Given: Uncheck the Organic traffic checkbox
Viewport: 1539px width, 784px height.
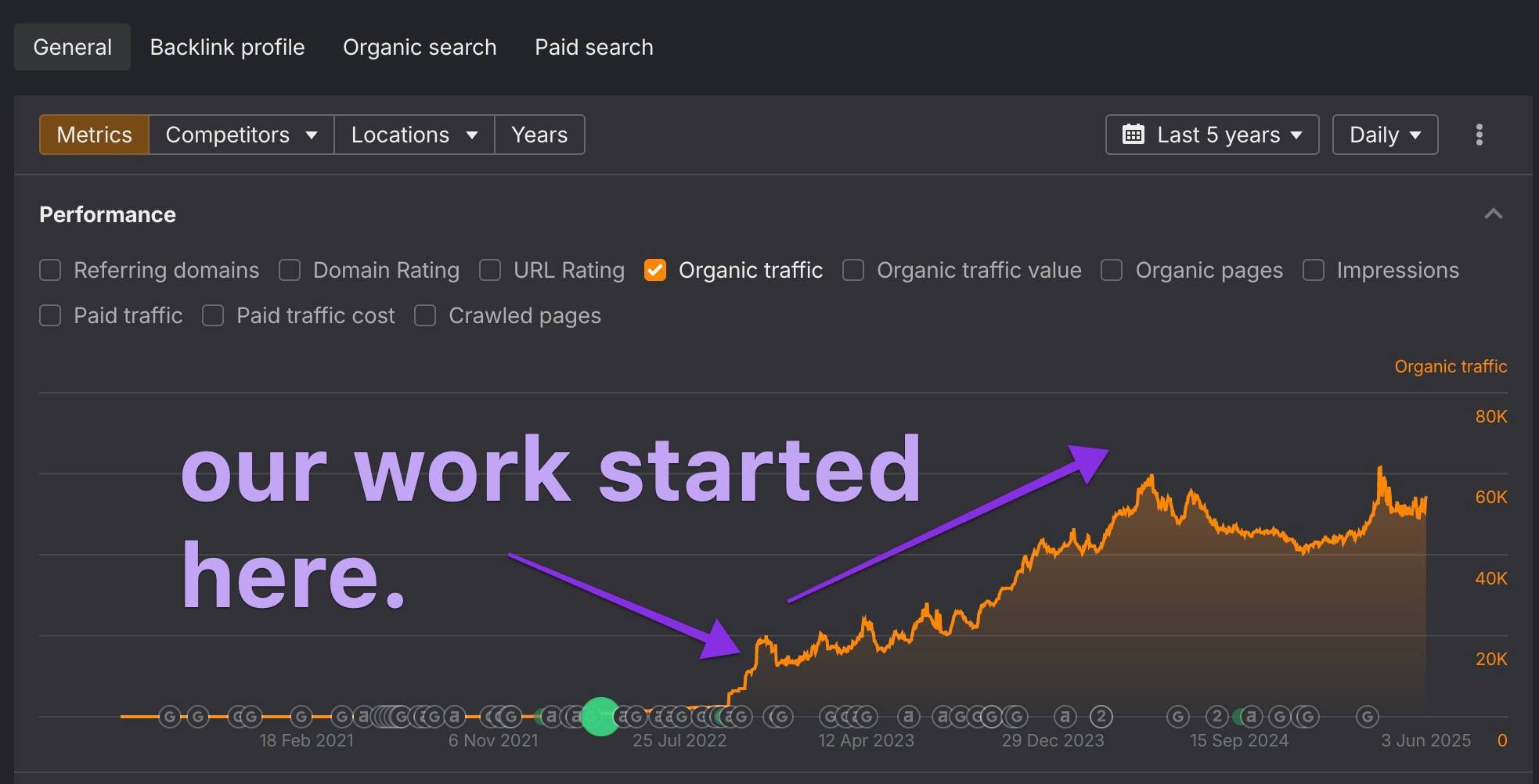Looking at the screenshot, I should (x=654, y=270).
